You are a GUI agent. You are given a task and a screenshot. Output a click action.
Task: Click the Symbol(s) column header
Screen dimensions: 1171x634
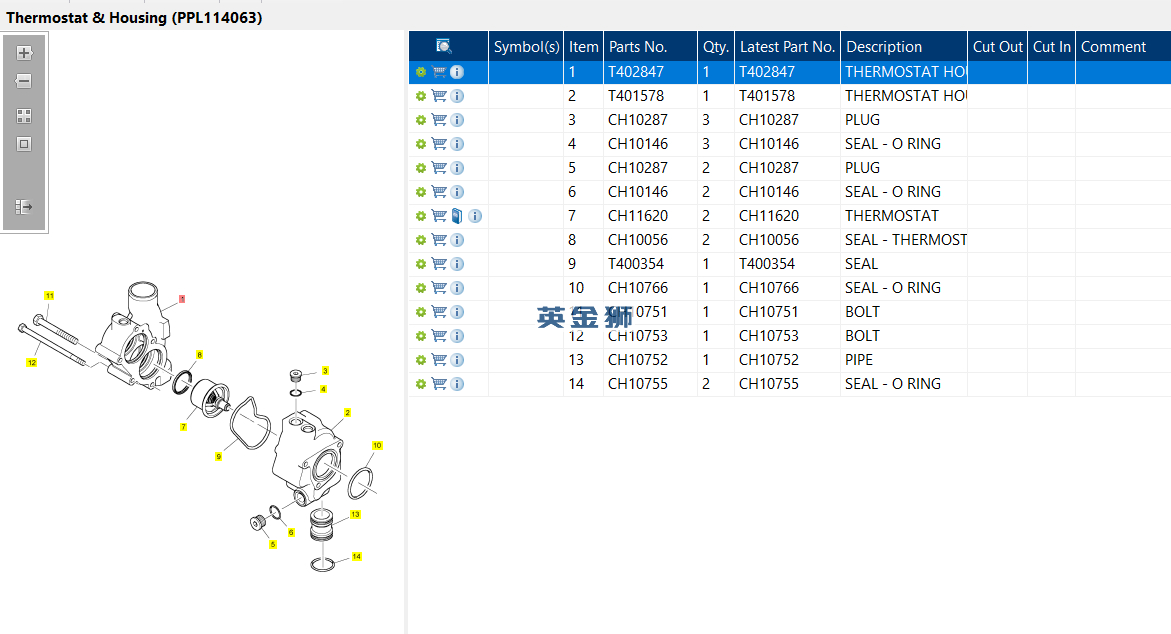526,46
